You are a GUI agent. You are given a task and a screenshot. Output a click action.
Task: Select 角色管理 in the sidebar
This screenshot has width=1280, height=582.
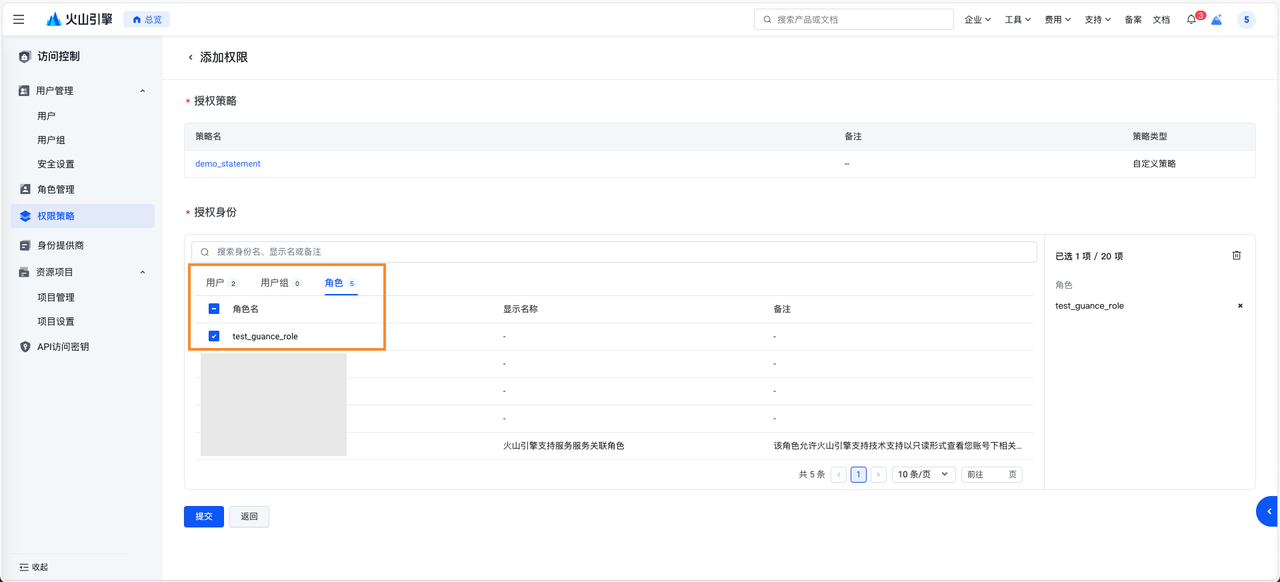tap(56, 190)
